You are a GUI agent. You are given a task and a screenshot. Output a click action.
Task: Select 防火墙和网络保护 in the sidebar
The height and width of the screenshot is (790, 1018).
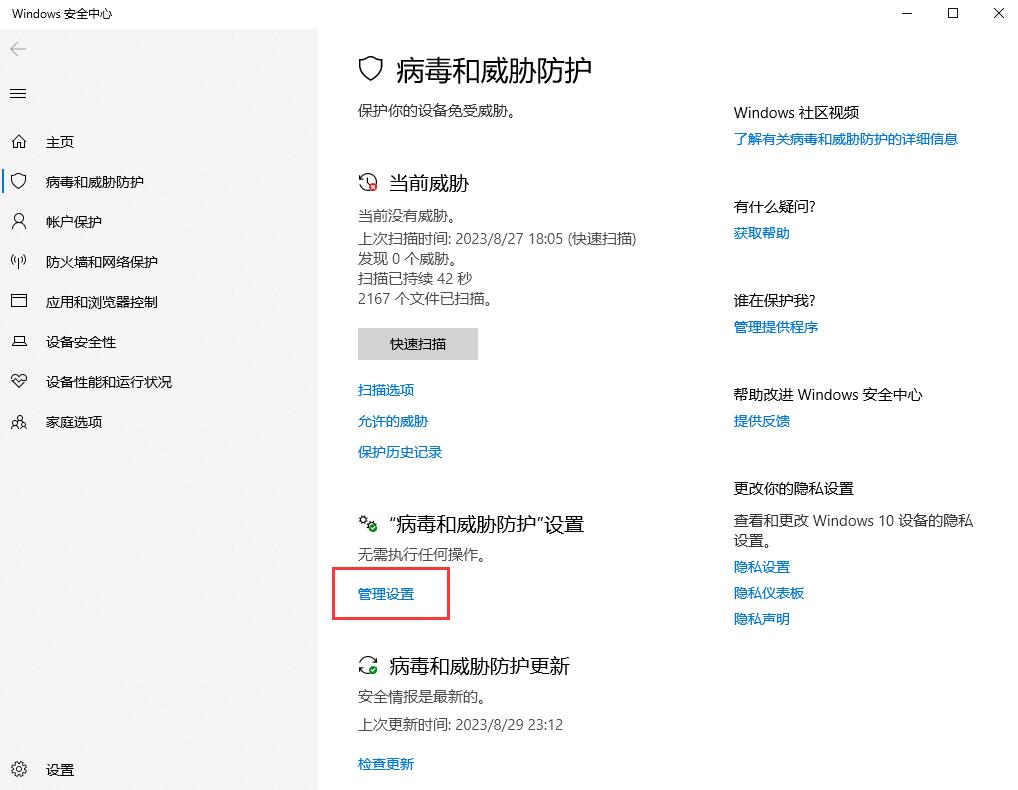point(102,262)
